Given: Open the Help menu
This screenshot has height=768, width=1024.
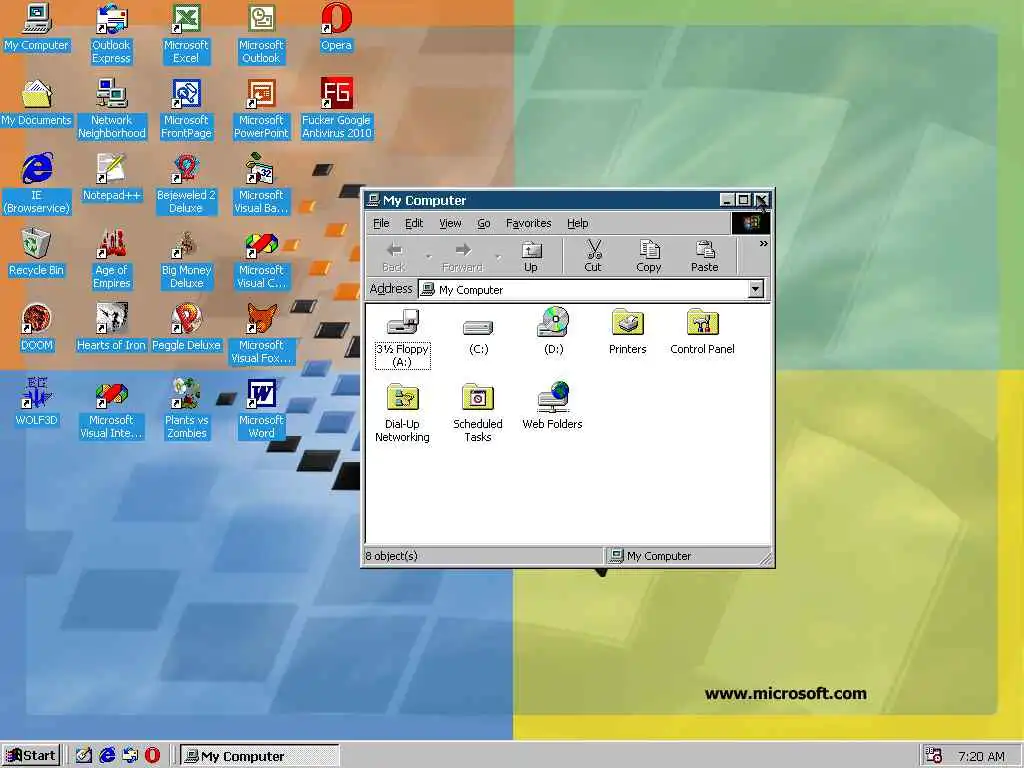Looking at the screenshot, I should tap(577, 223).
